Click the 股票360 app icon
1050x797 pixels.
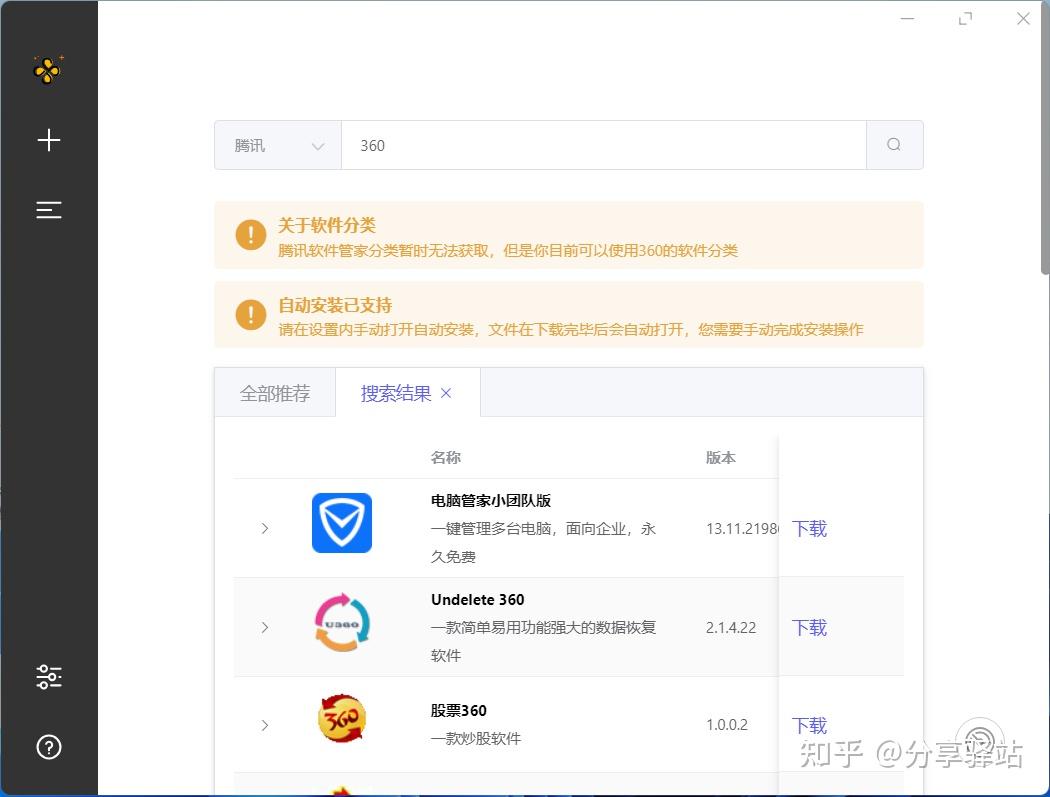pyautogui.click(x=342, y=719)
